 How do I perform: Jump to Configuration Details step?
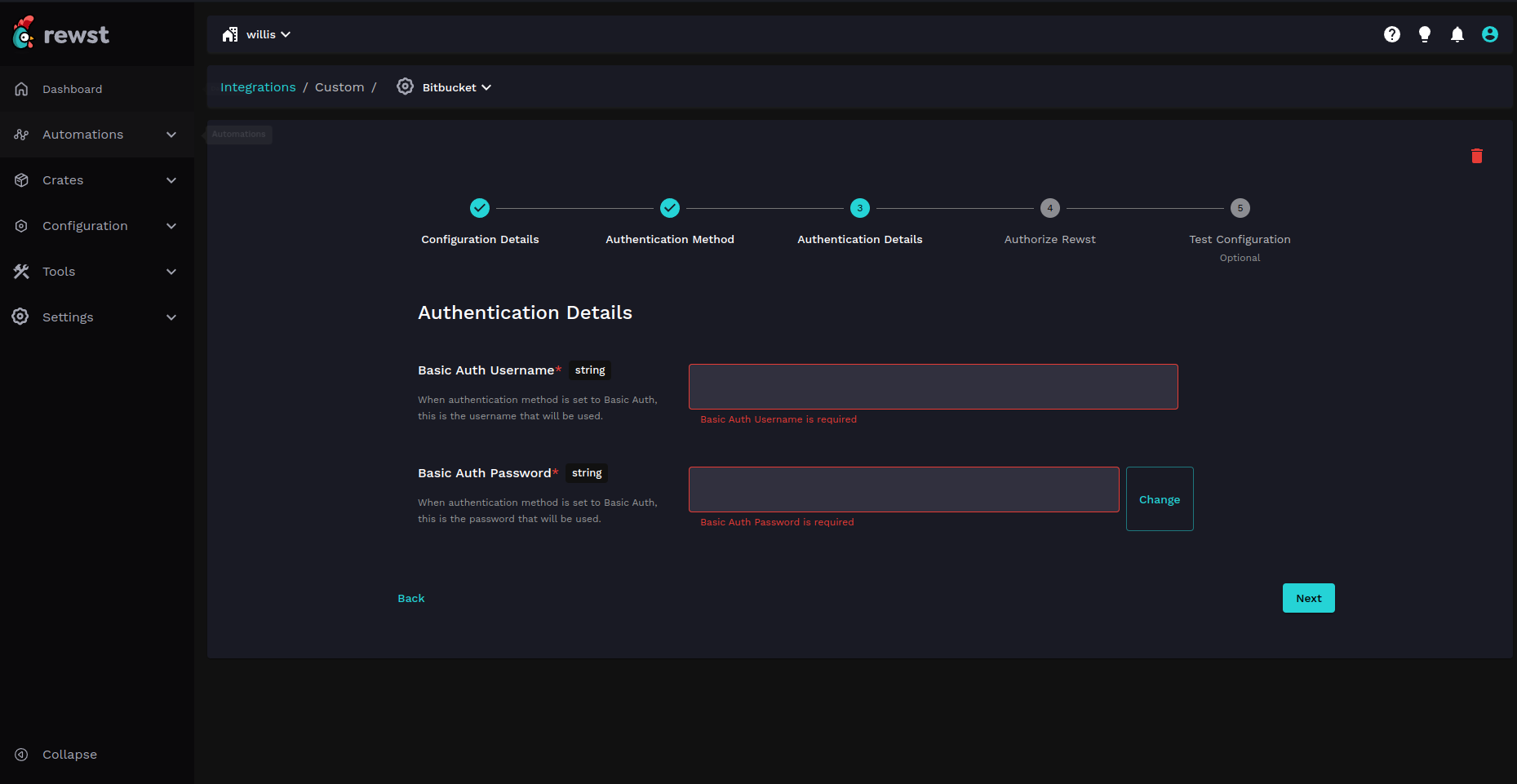click(x=480, y=208)
